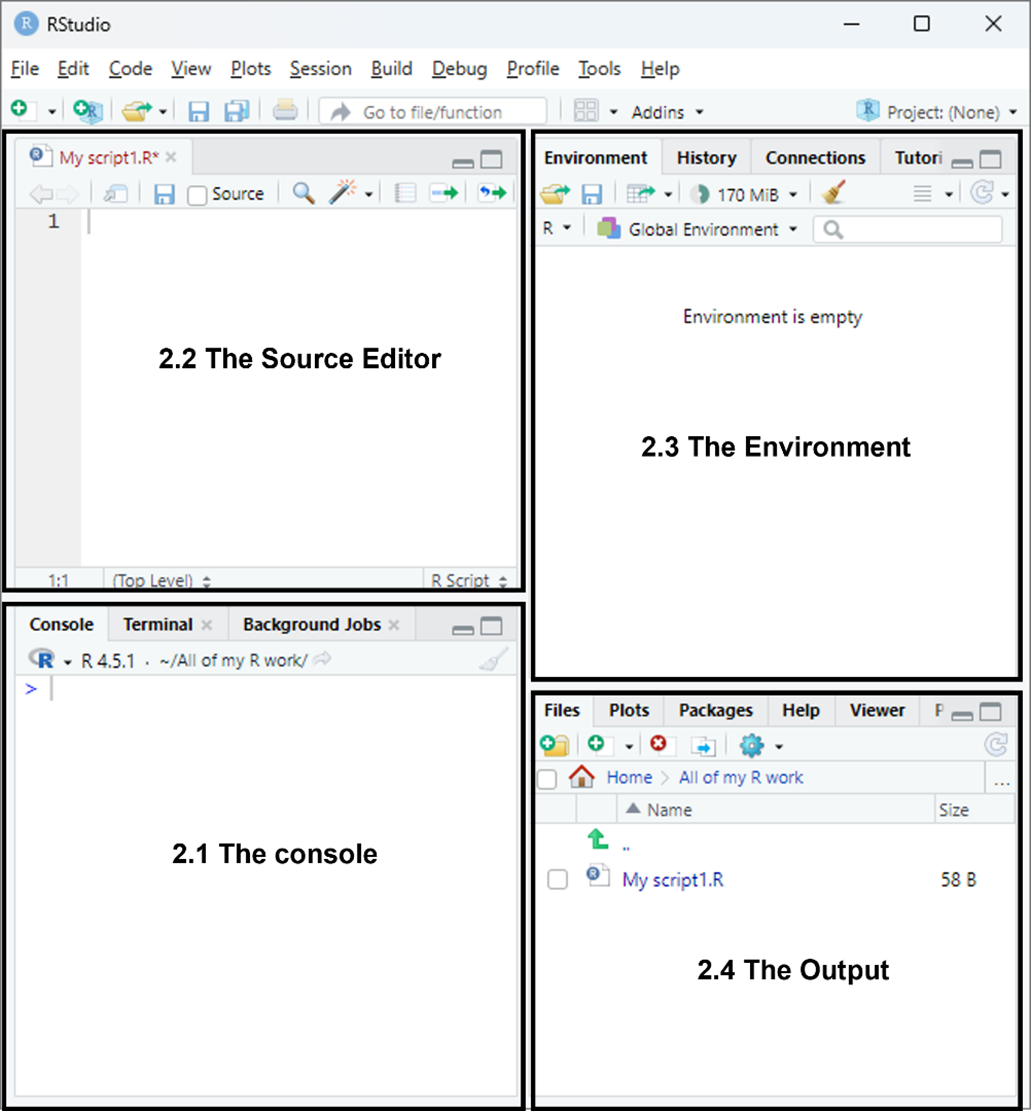Save current document from main toolbar
Screen dimensions: 1031x1111
198,111
